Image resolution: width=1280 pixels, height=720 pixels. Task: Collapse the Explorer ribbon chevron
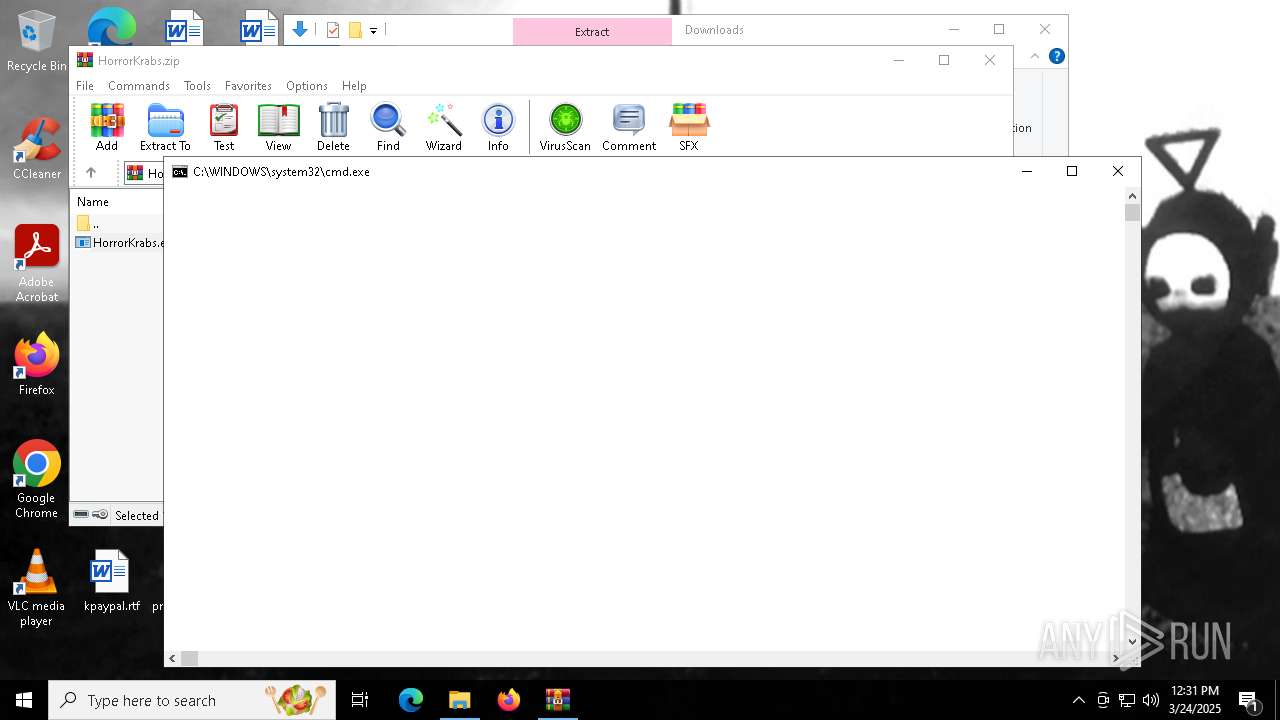1035,56
